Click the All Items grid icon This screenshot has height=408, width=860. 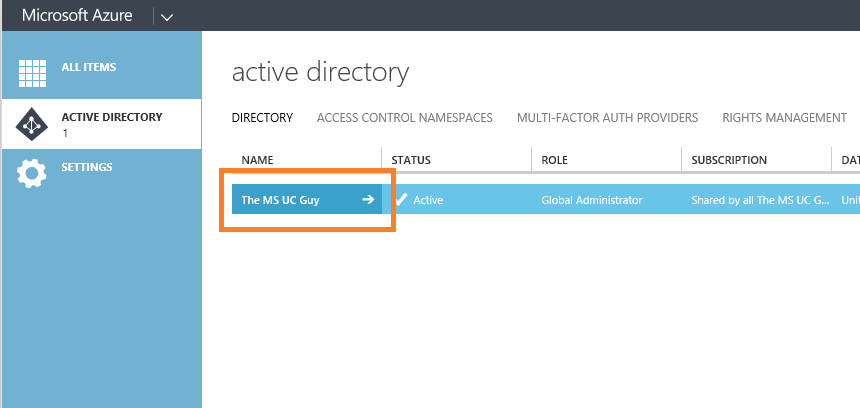click(x=32, y=73)
